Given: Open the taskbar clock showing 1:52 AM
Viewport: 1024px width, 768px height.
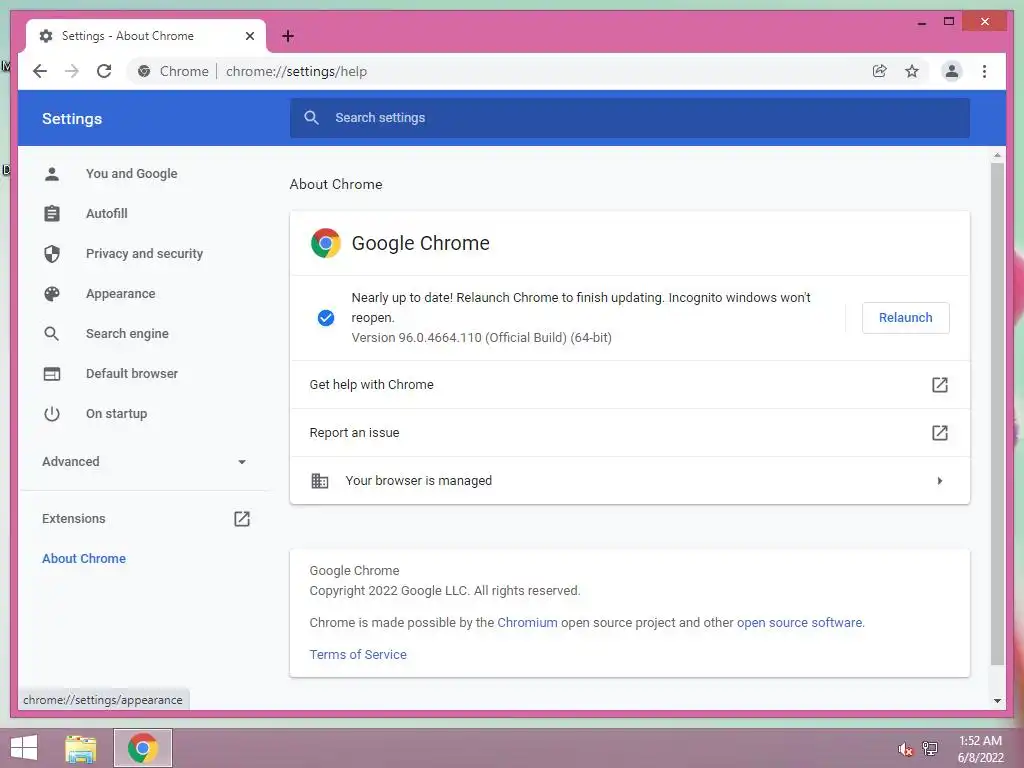Looking at the screenshot, I should click(x=980, y=749).
